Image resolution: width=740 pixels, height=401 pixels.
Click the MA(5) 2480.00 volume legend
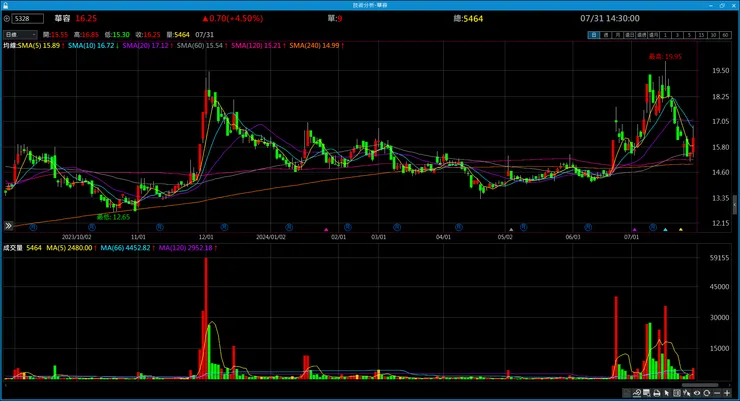(x=71, y=248)
